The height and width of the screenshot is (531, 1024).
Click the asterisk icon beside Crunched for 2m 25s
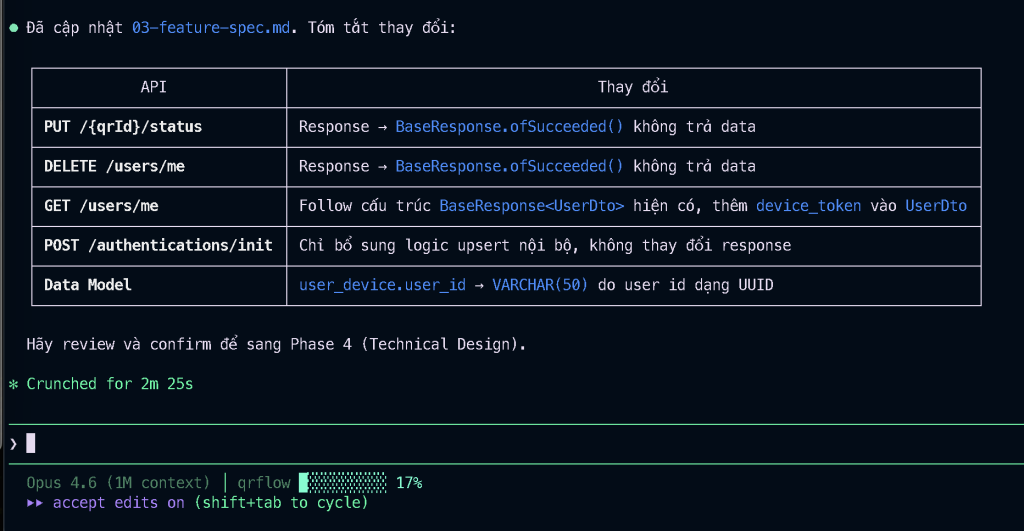coord(13,384)
